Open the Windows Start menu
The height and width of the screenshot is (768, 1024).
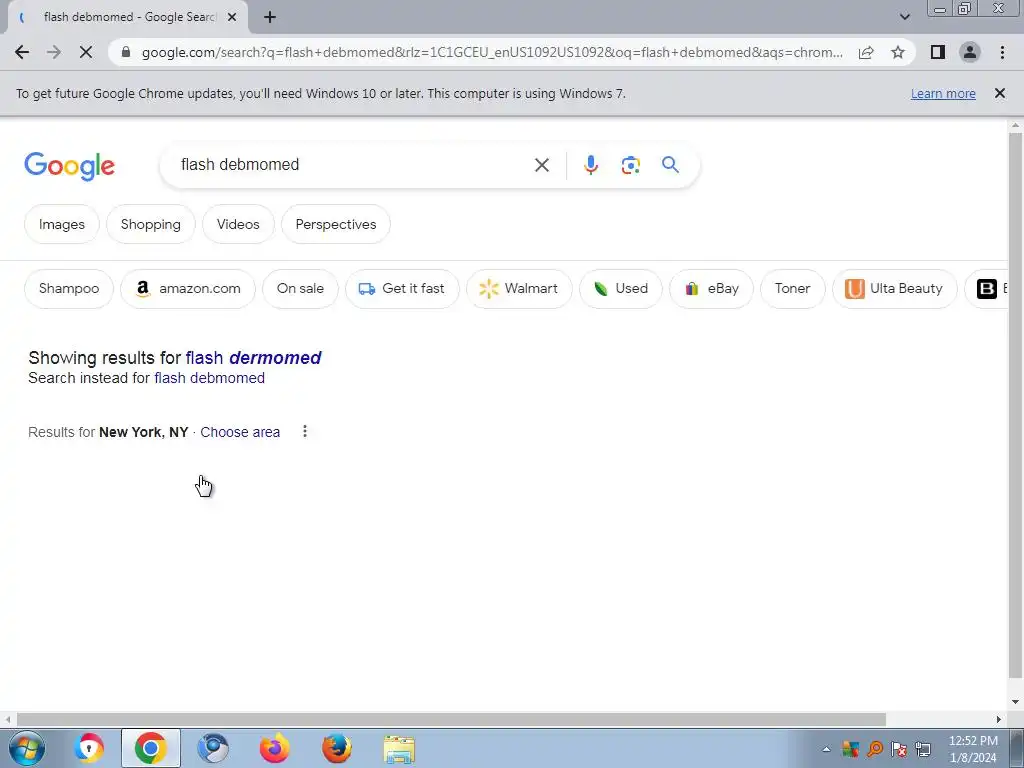(x=26, y=748)
